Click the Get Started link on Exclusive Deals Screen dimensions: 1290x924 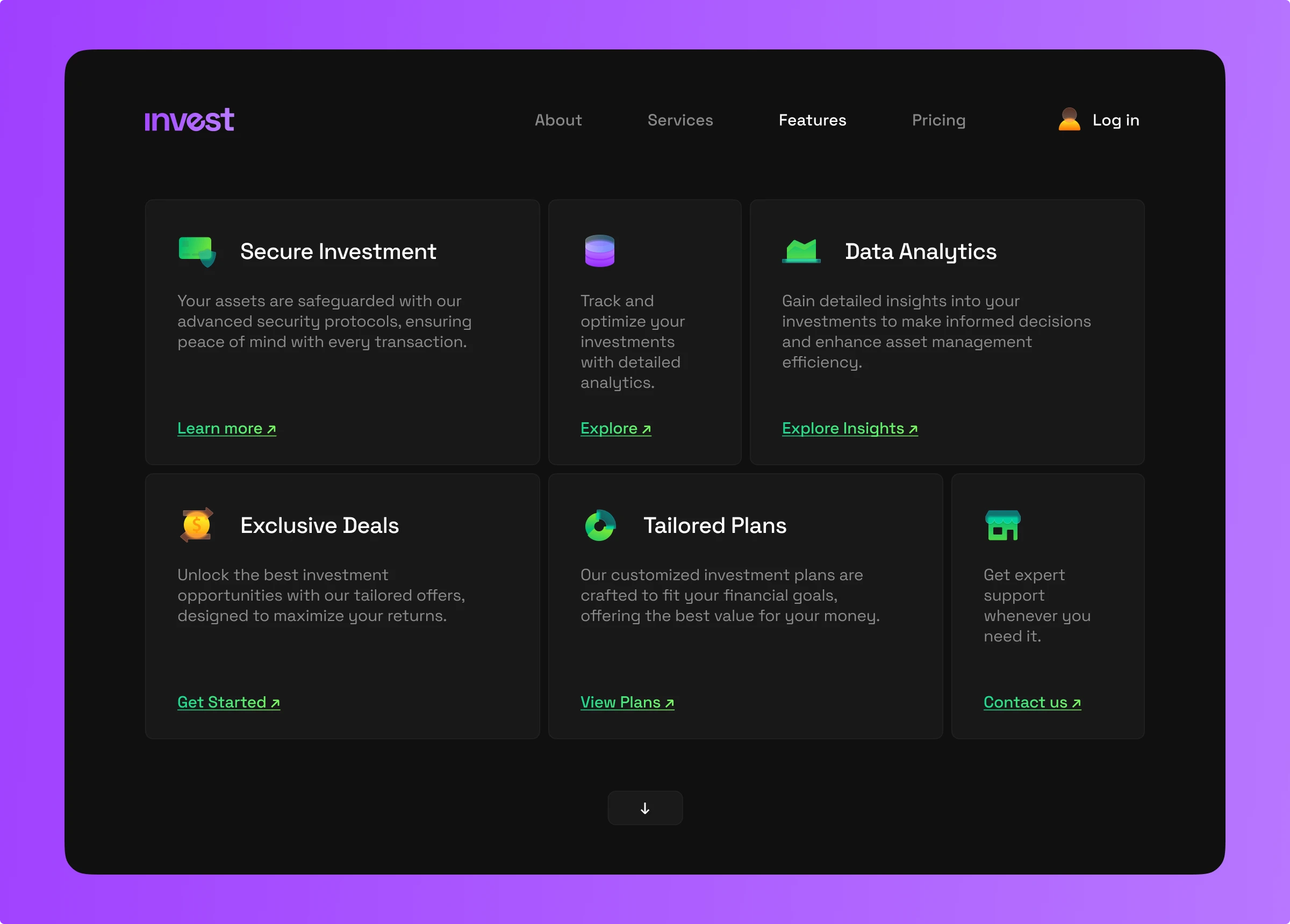(228, 701)
